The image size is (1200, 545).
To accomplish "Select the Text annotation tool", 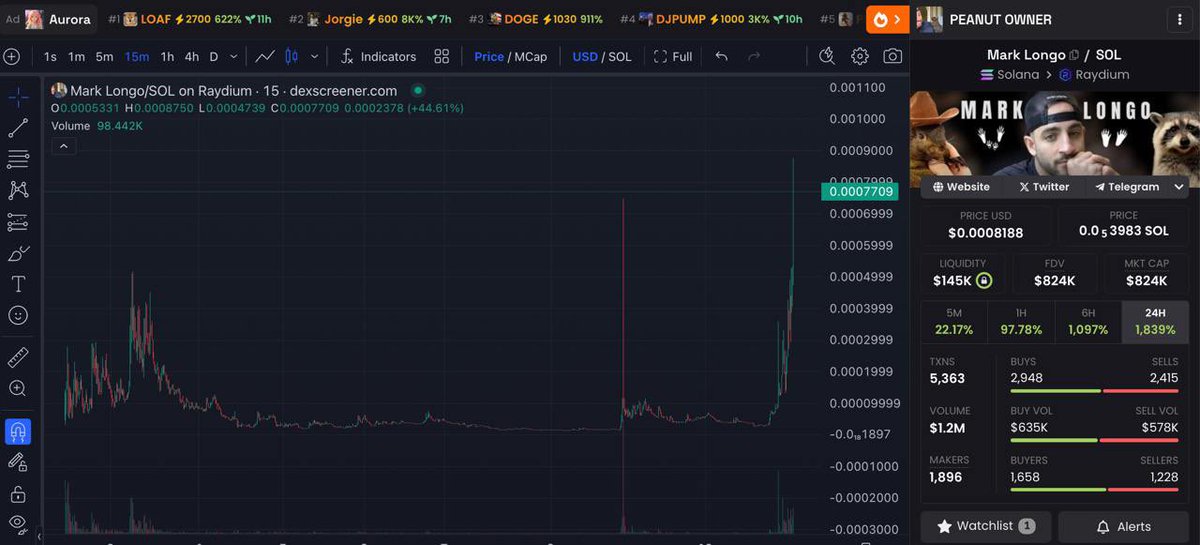I will (18, 284).
